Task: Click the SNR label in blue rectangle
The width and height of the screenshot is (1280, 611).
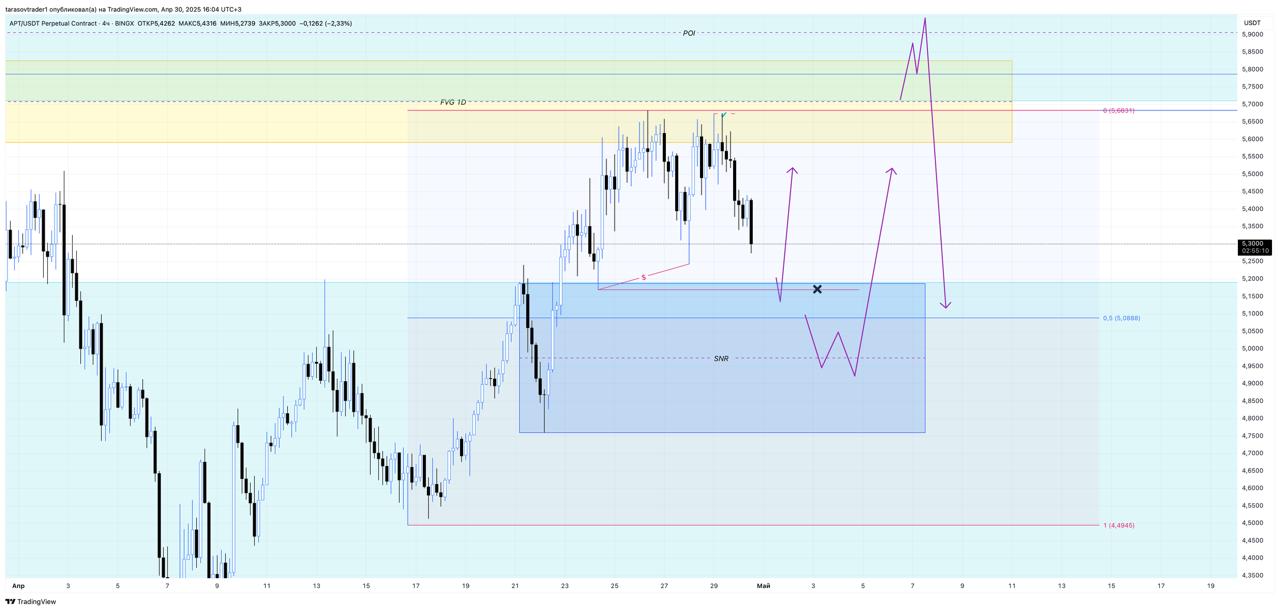Action: pyautogui.click(x=721, y=358)
